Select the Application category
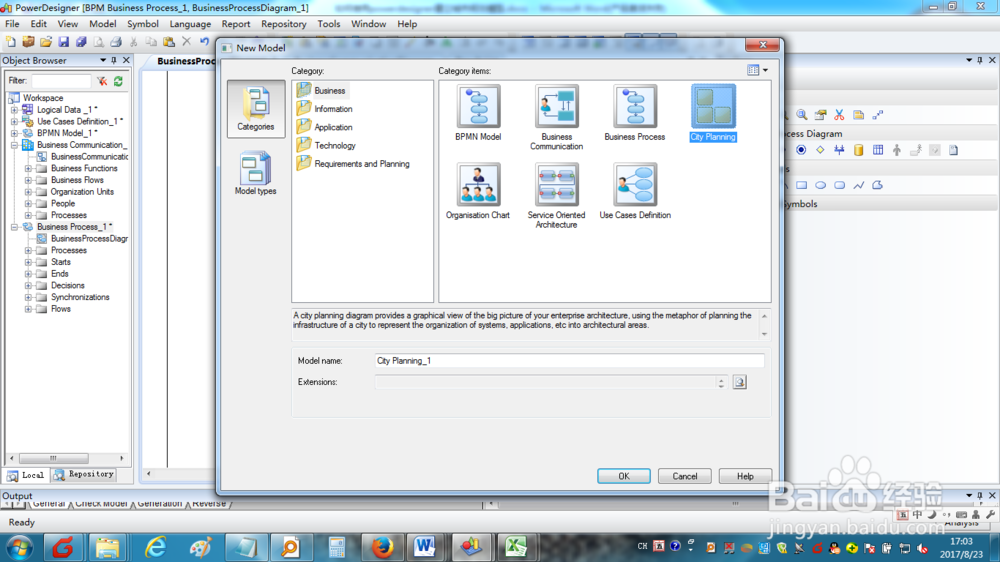Viewport: 1000px width, 562px height. pyautogui.click(x=325, y=128)
